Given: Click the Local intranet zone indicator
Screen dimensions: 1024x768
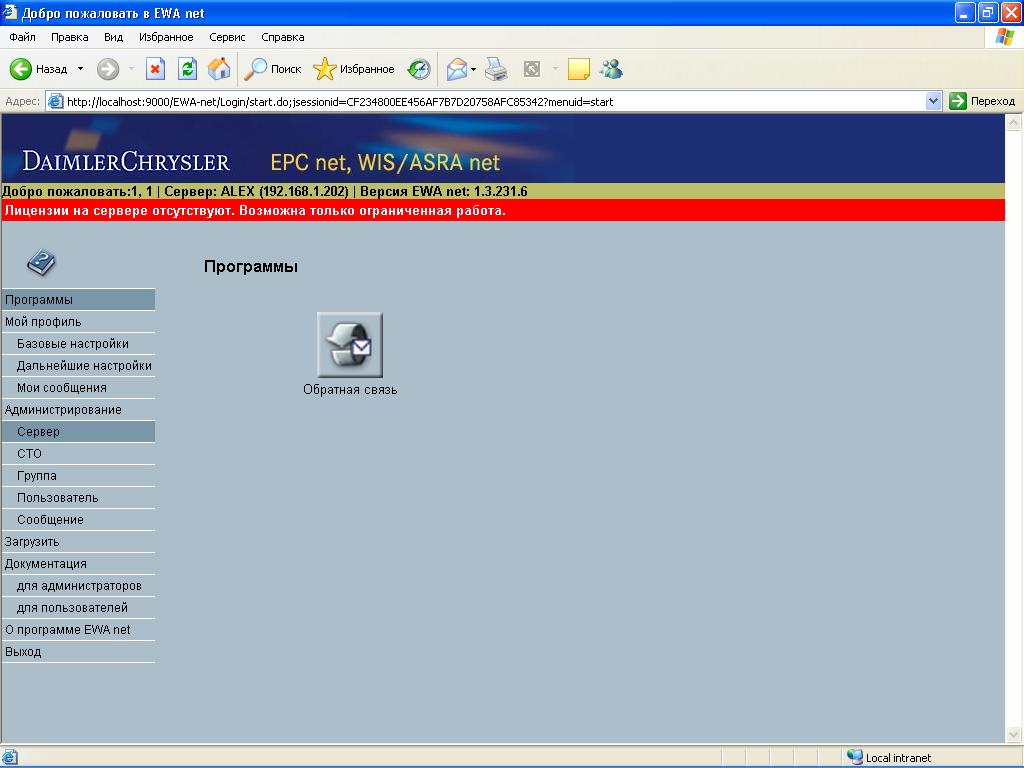Looking at the screenshot, I should coord(889,758).
